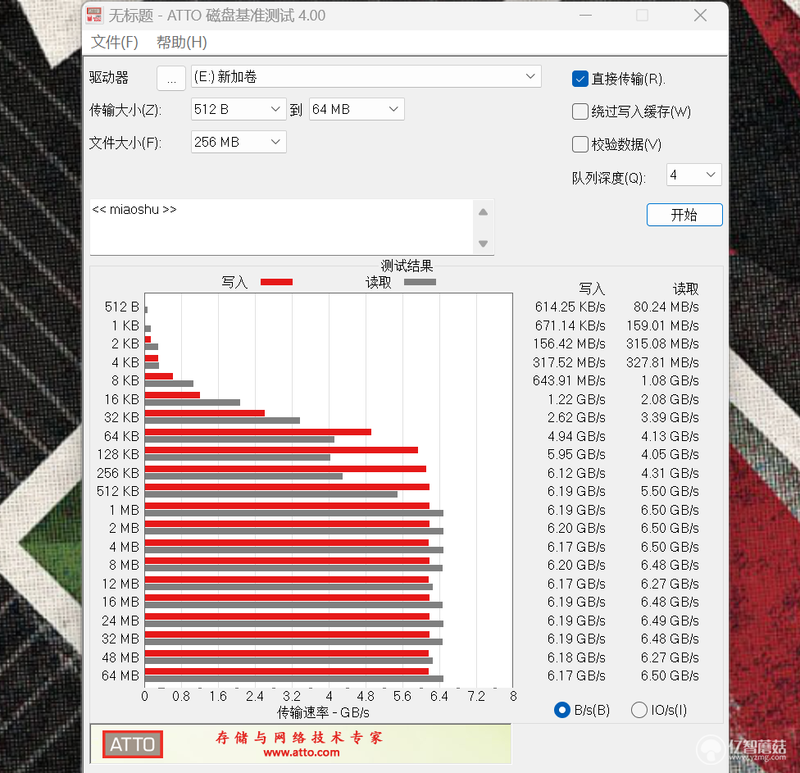Click the 5.50 GB/s read value

[670, 491]
